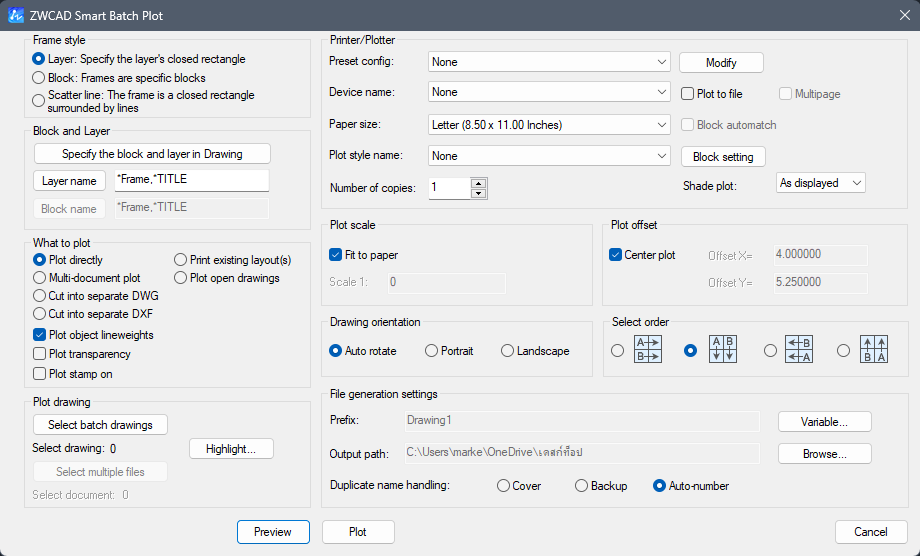
Task: Select Cover duplicate name handling
Action: 503,486
